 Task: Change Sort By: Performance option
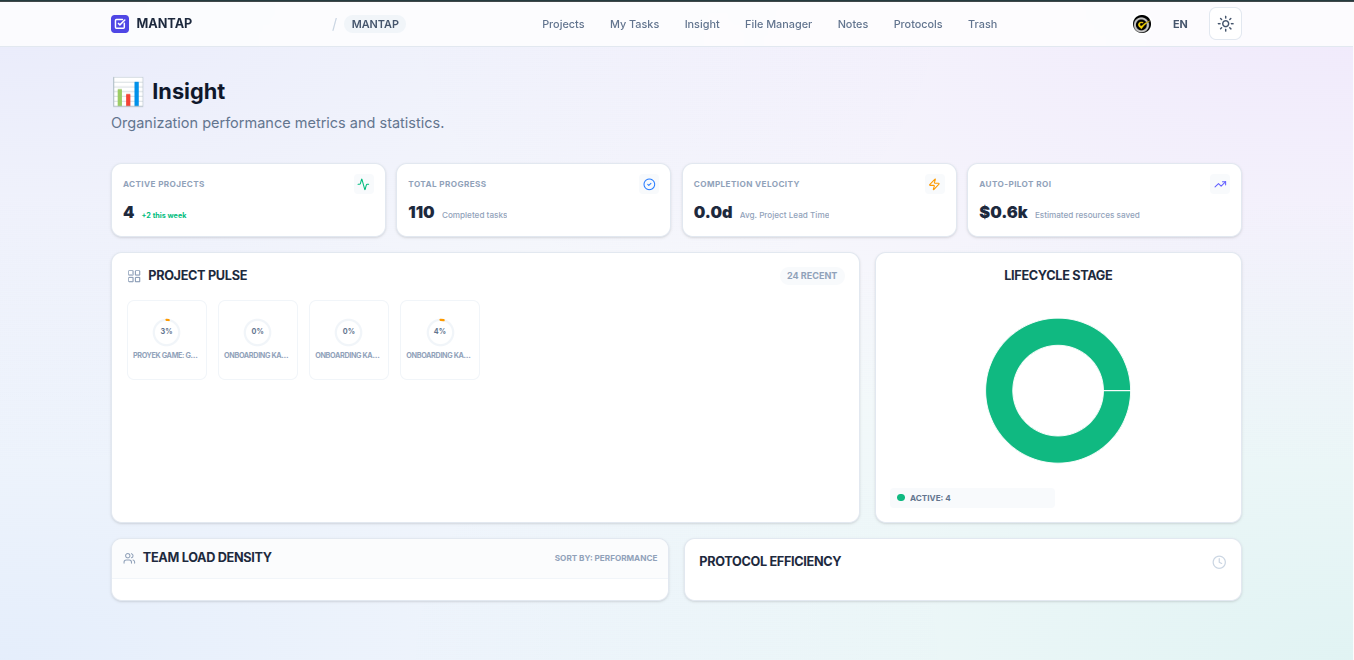pos(606,558)
